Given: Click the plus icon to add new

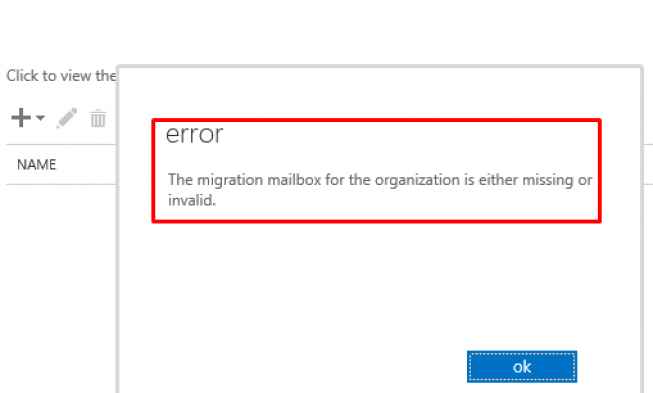Looking at the screenshot, I should pos(21,117).
